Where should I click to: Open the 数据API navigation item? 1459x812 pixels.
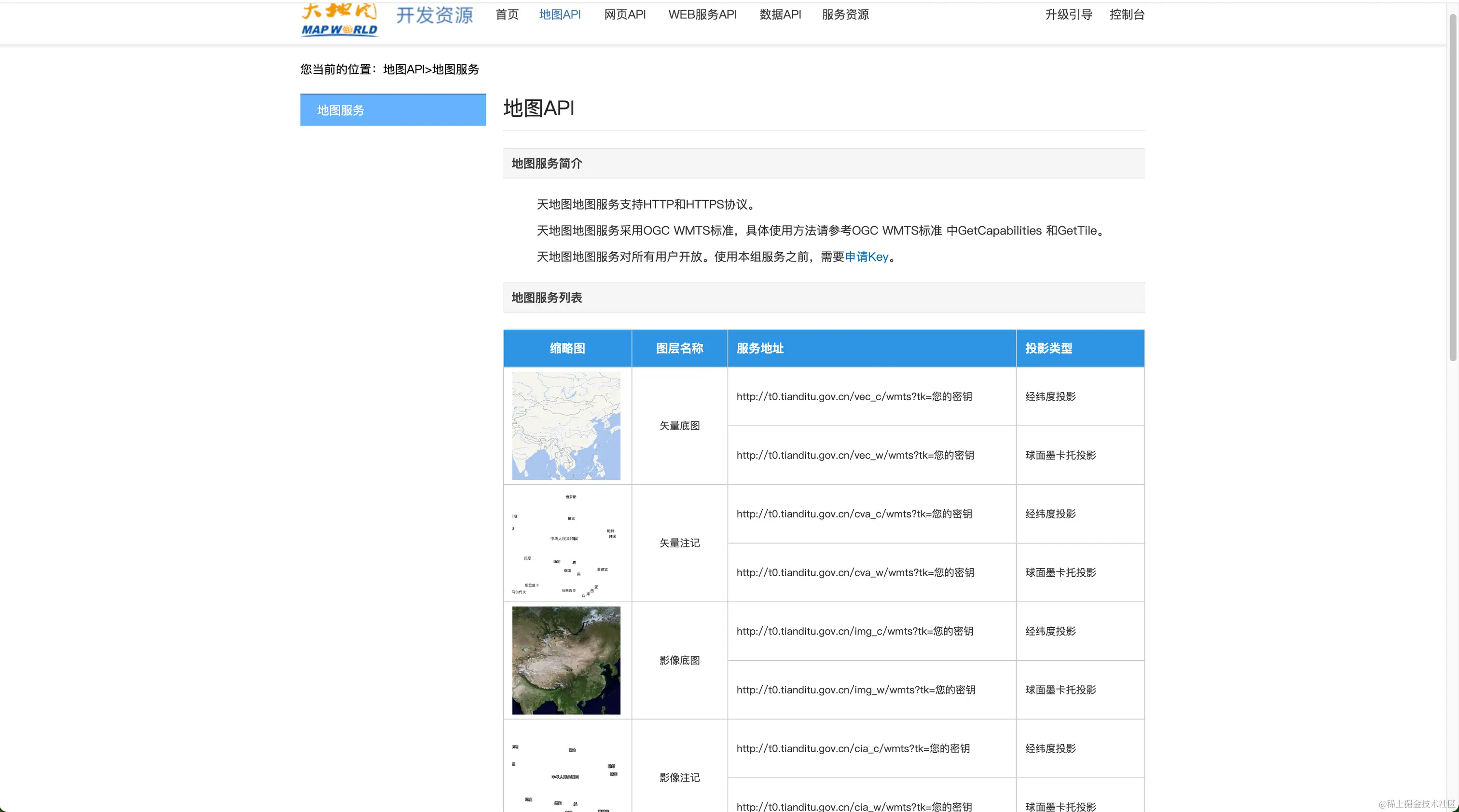(x=780, y=15)
